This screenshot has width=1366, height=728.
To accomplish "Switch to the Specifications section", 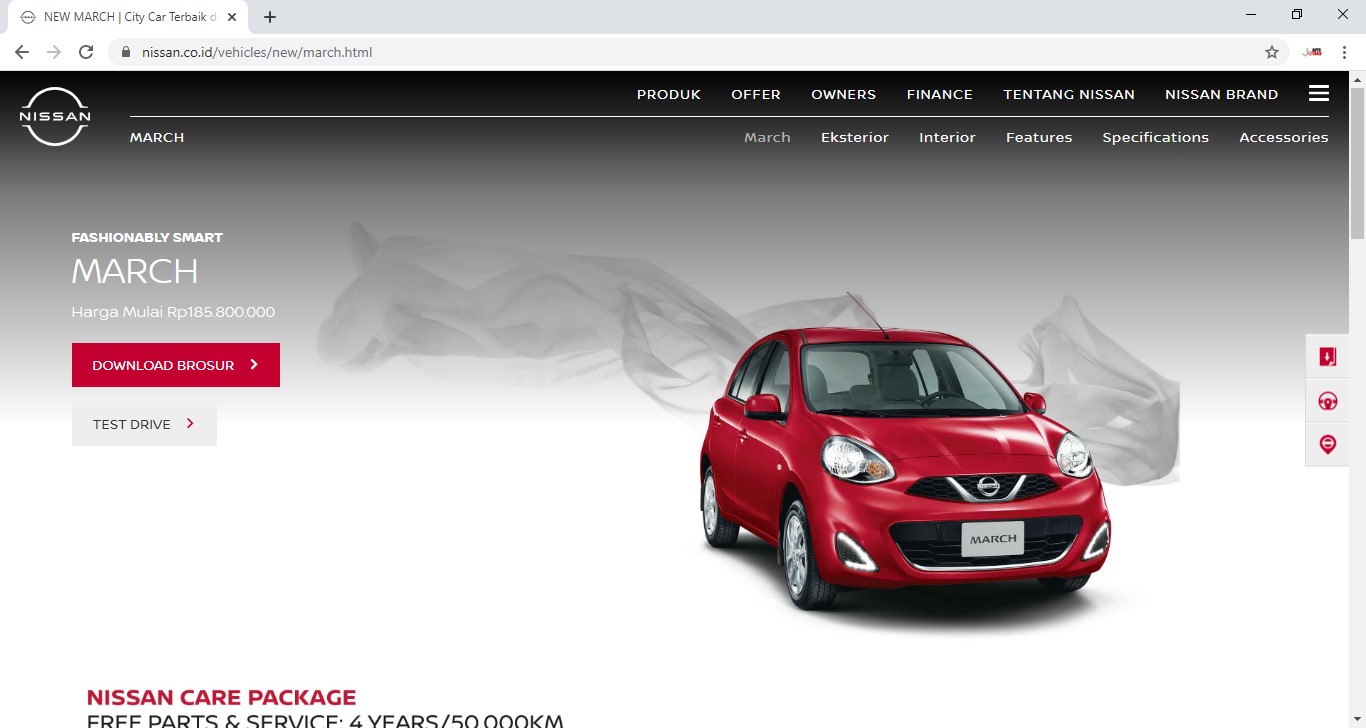I will 1155,137.
